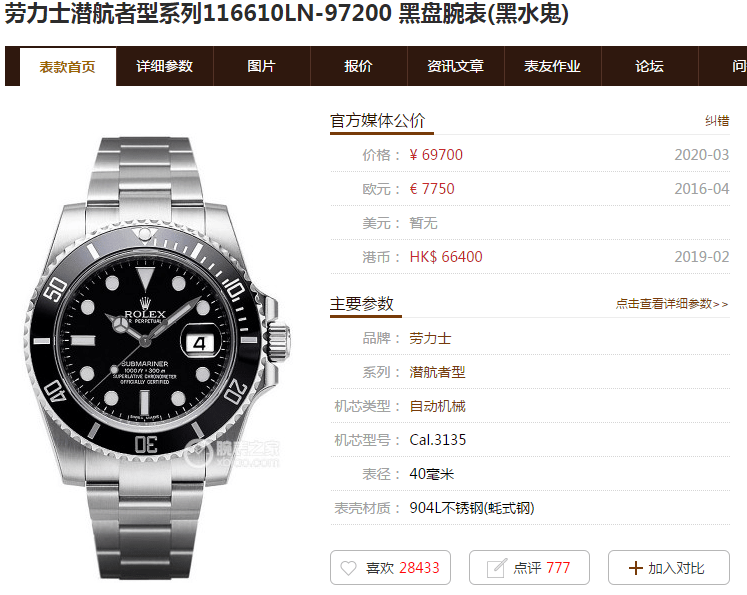The image size is (747, 595).
Task: Open the 论坛 tab
Action: click(x=649, y=66)
